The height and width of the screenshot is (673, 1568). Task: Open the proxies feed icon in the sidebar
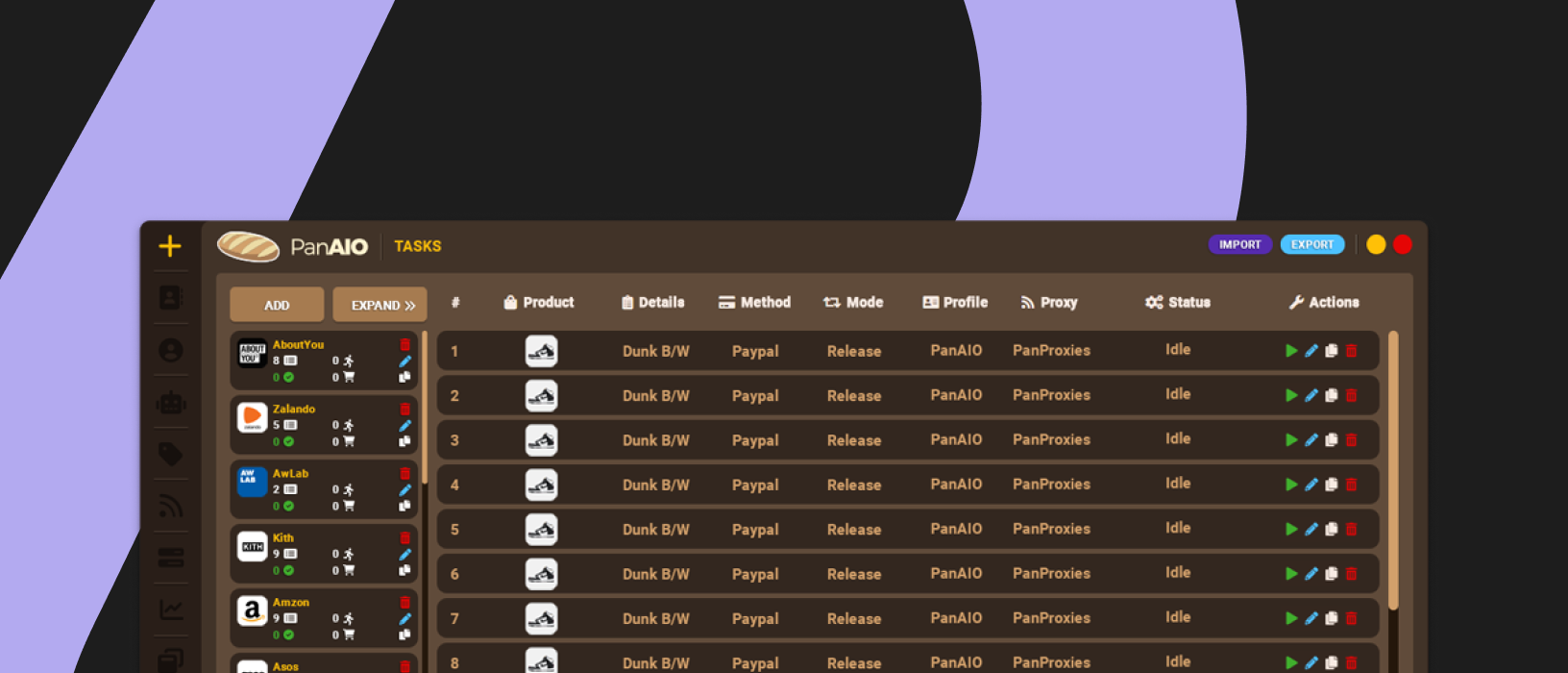(171, 506)
